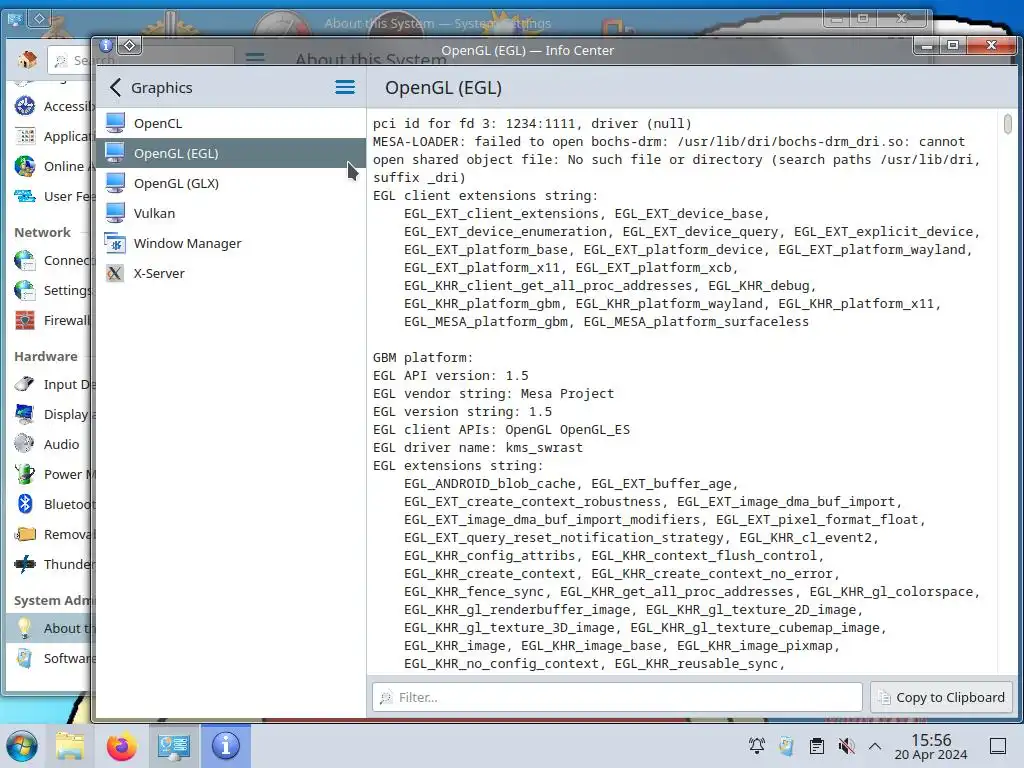Open Removable Storage icon in System Settings
Screen dimensions: 1024x768
25,534
